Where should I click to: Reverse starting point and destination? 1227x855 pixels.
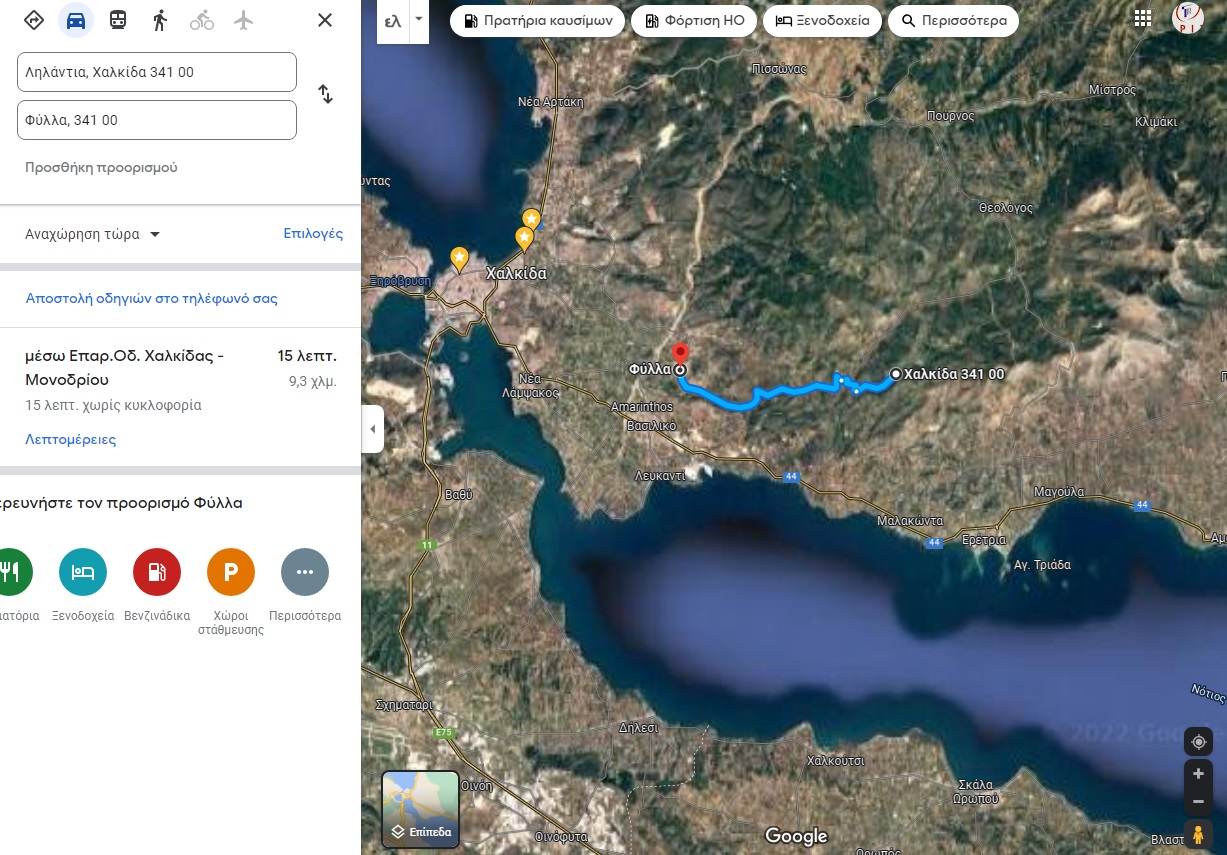(325, 94)
